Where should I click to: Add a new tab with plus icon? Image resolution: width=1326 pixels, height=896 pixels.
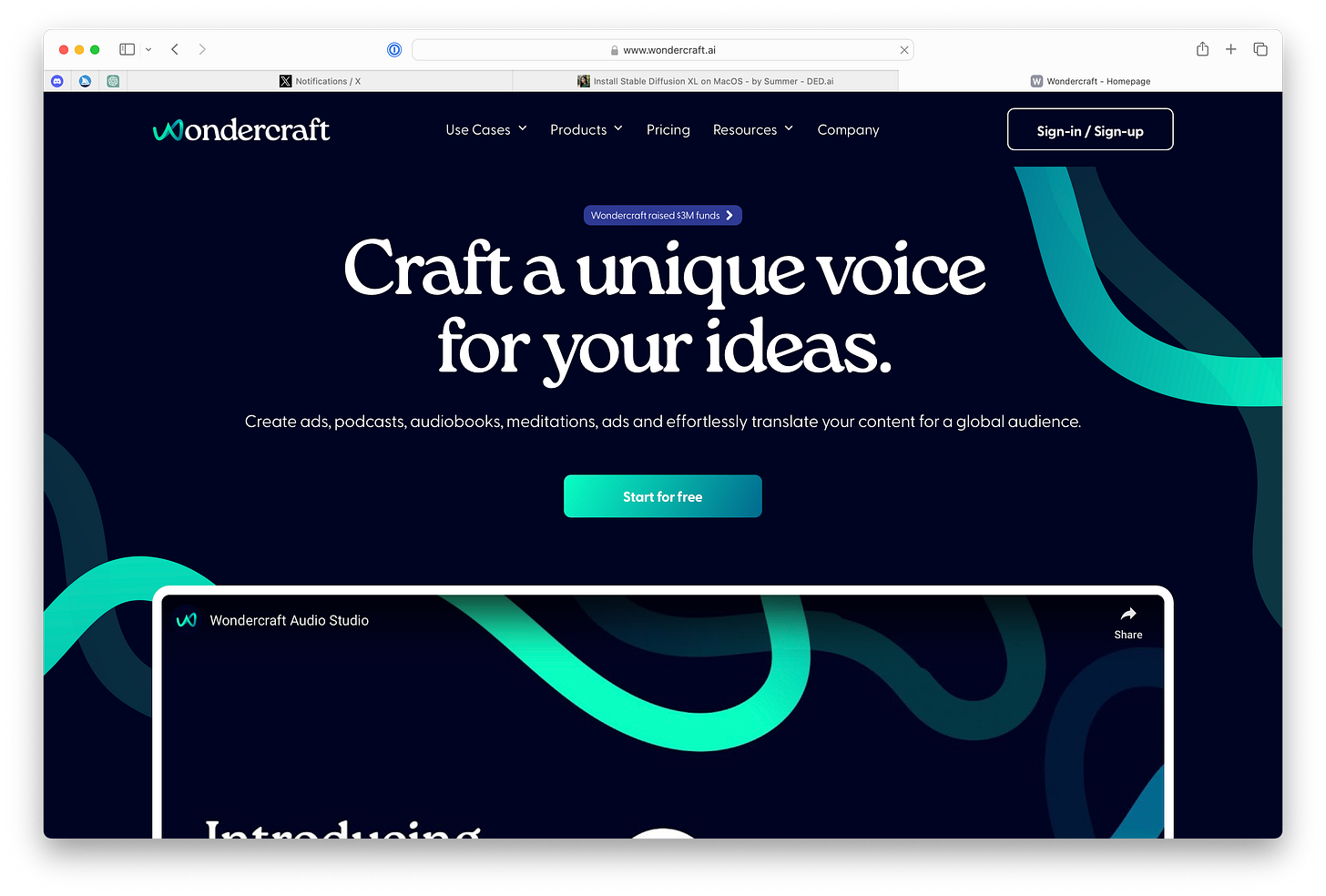pos(1231,49)
